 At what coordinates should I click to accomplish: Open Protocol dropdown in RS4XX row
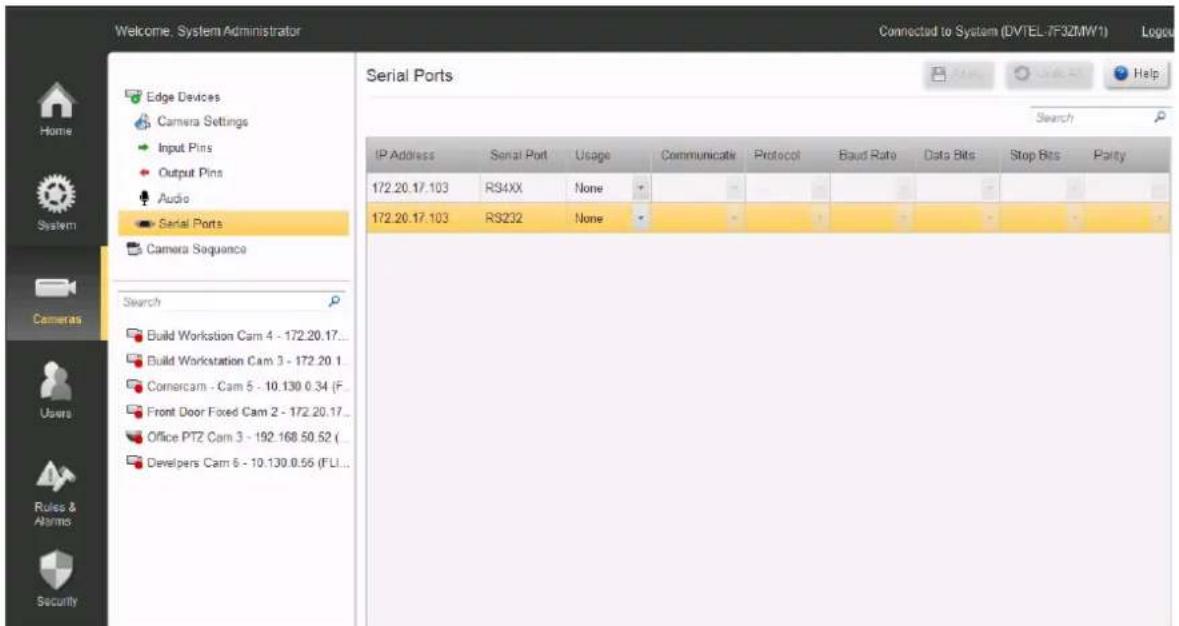[820, 188]
